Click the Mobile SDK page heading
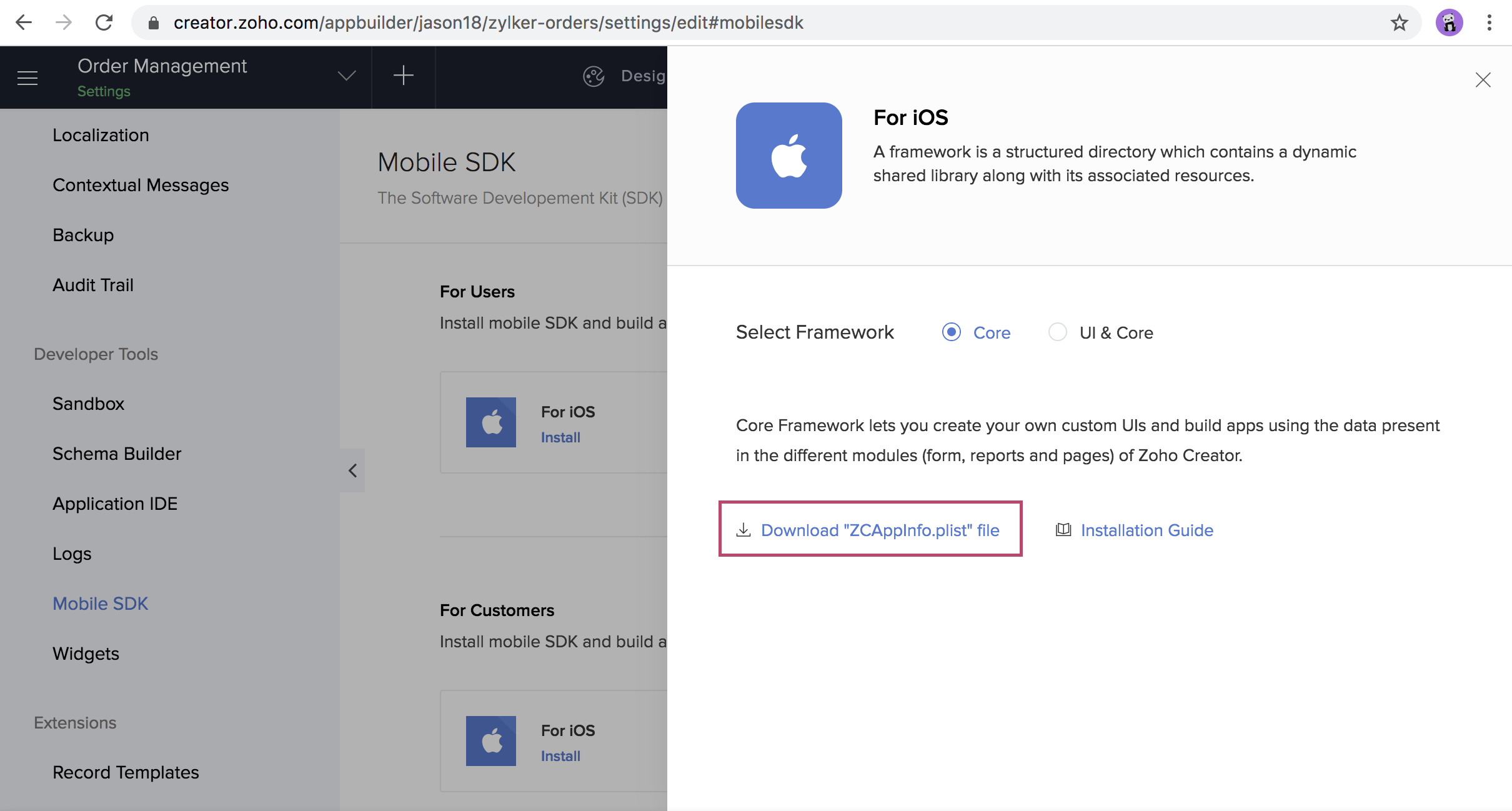1512x811 pixels. [x=447, y=162]
